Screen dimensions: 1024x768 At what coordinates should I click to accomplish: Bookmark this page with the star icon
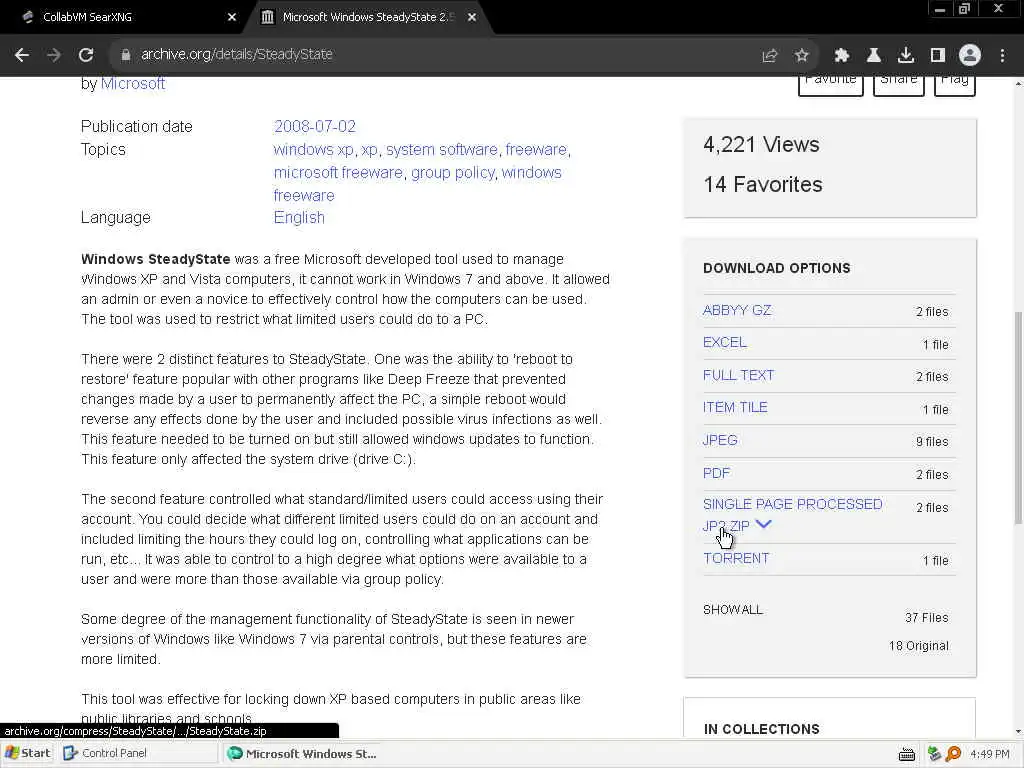click(x=801, y=56)
